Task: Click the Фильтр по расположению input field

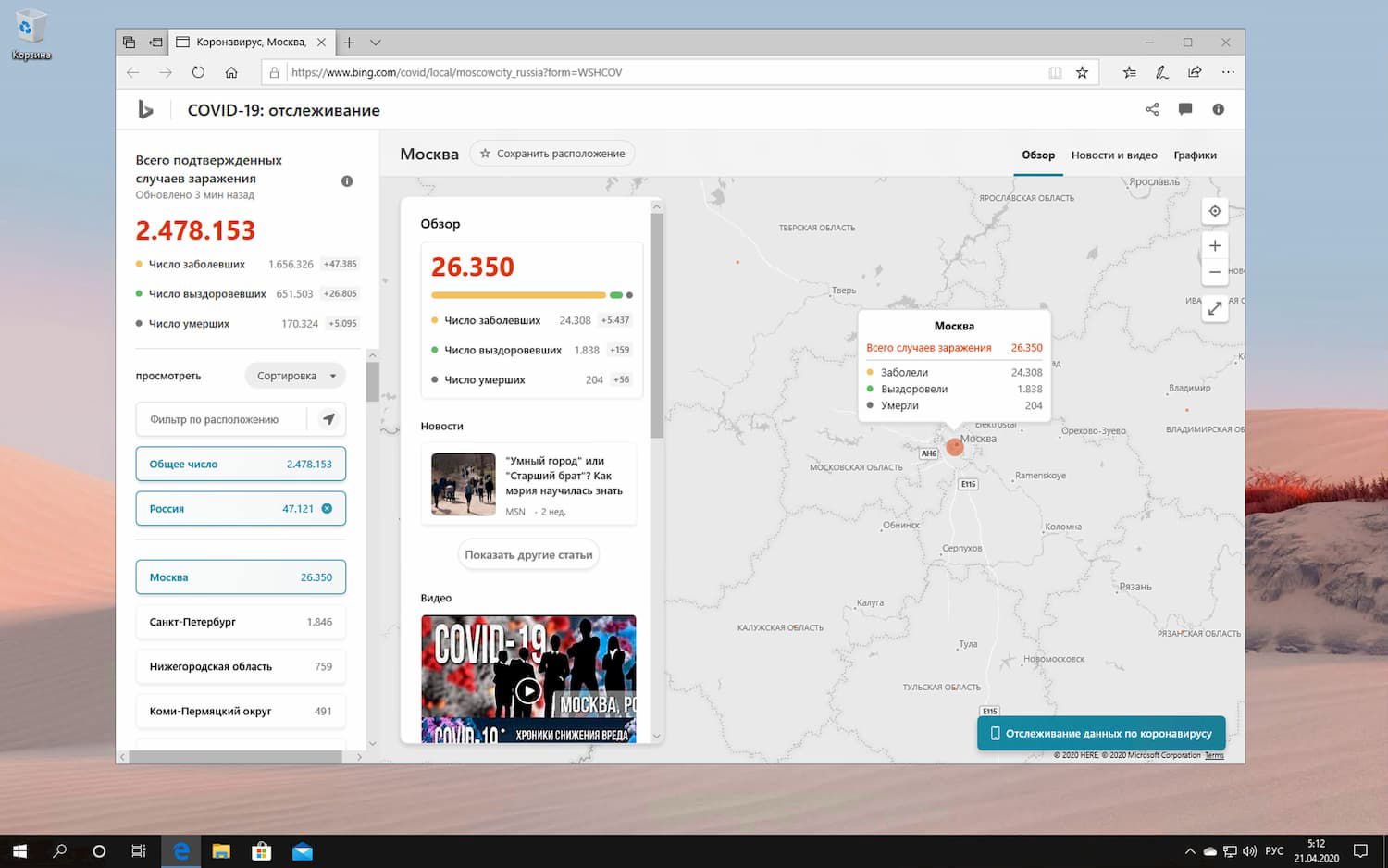Action: pos(221,419)
